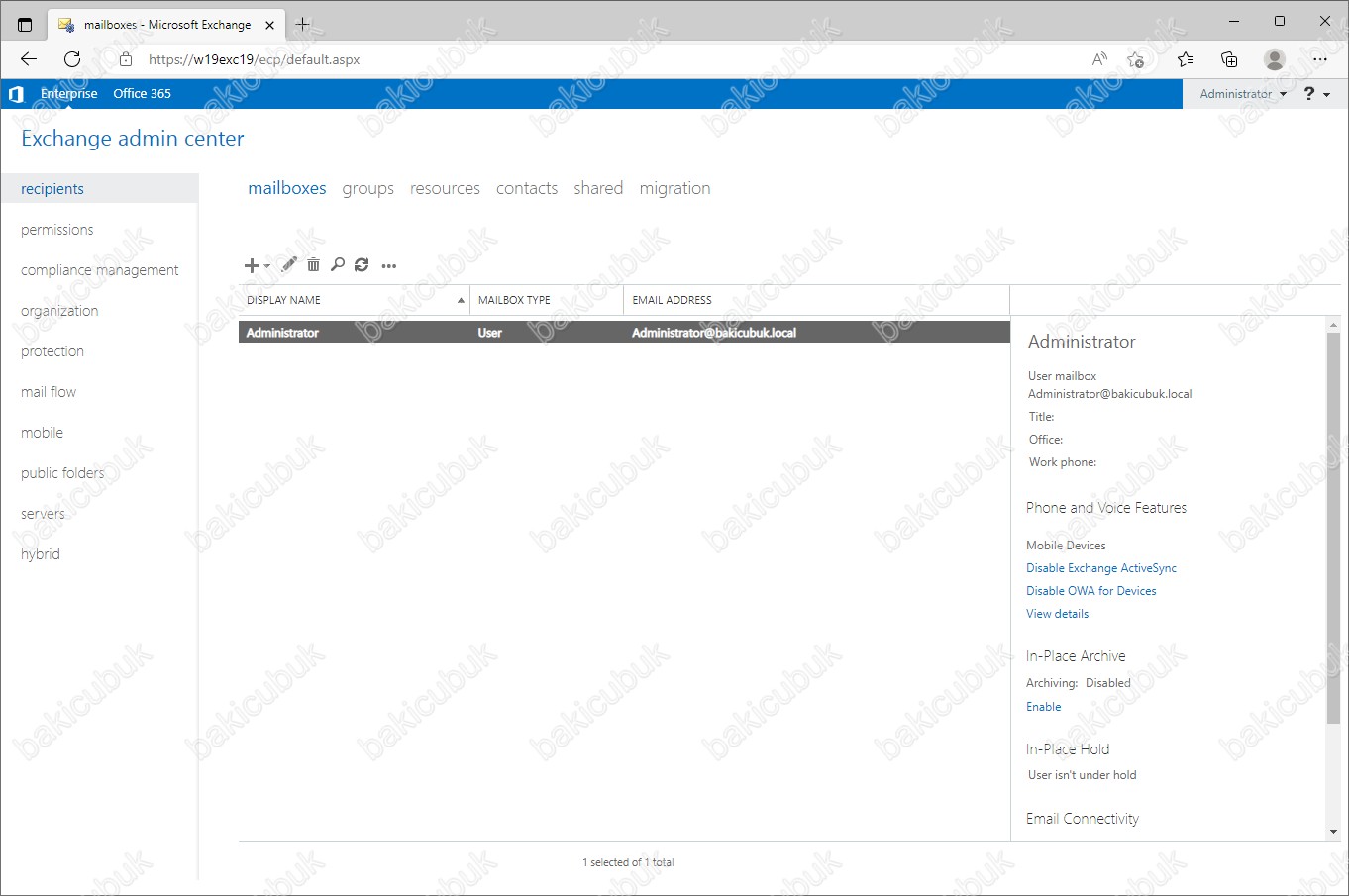Click the Edit pencil icon
This screenshot has height=896, width=1349.
coord(289,264)
